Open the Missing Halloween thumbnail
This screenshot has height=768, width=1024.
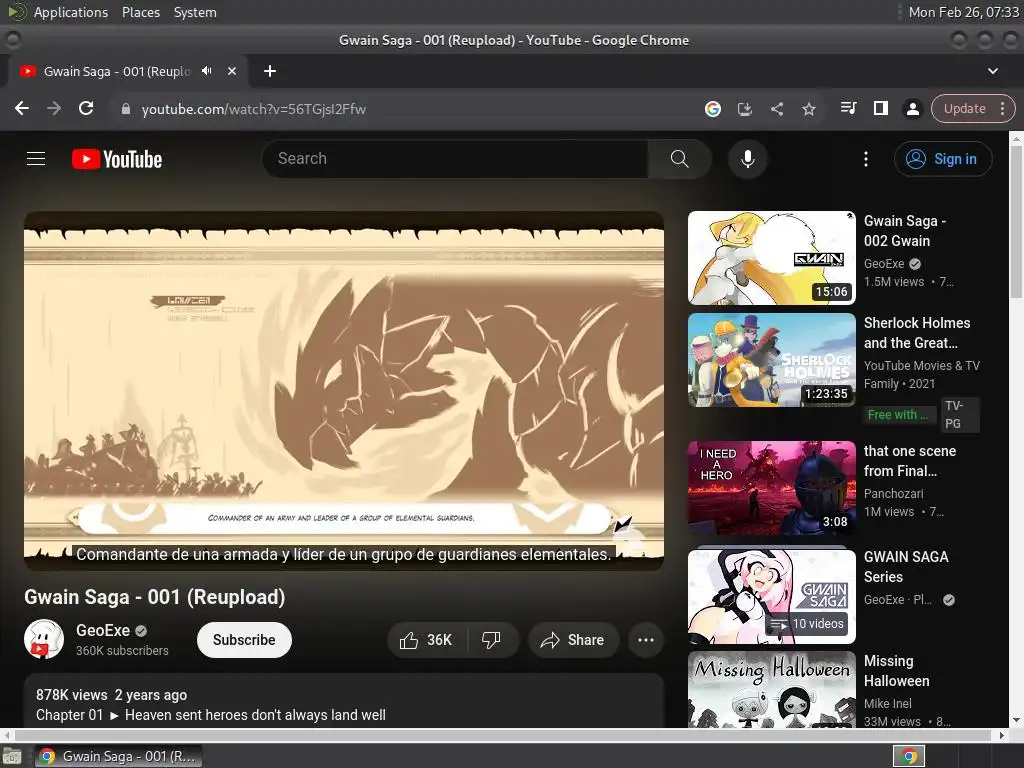click(x=772, y=690)
